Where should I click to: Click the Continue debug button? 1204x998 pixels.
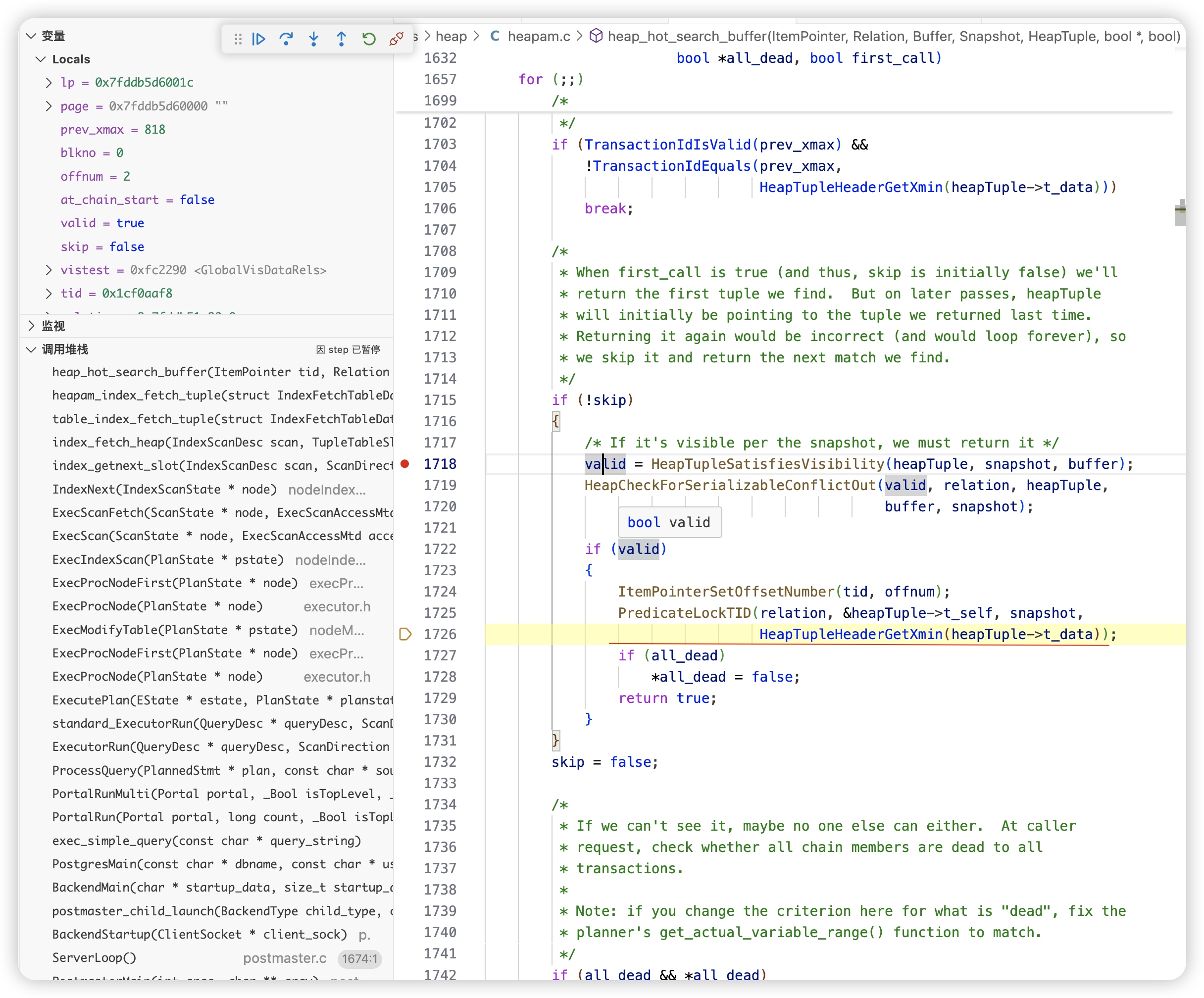(258, 39)
